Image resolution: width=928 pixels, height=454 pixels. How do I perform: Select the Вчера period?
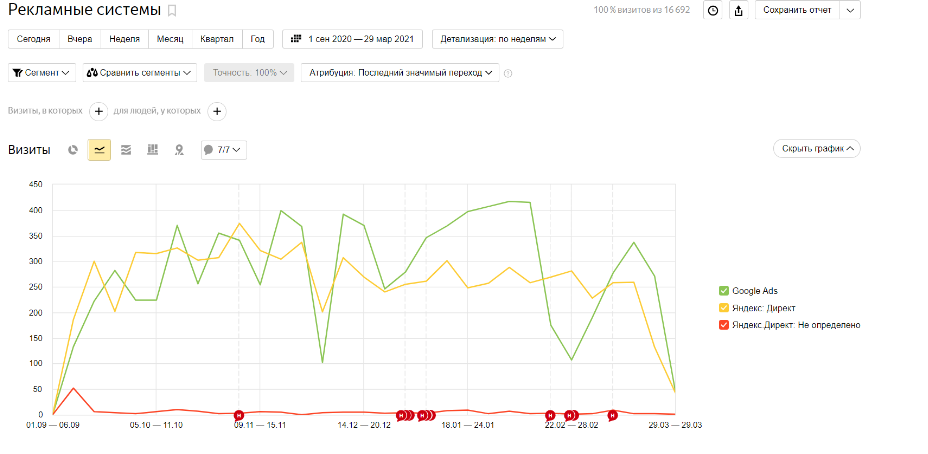(x=79, y=39)
